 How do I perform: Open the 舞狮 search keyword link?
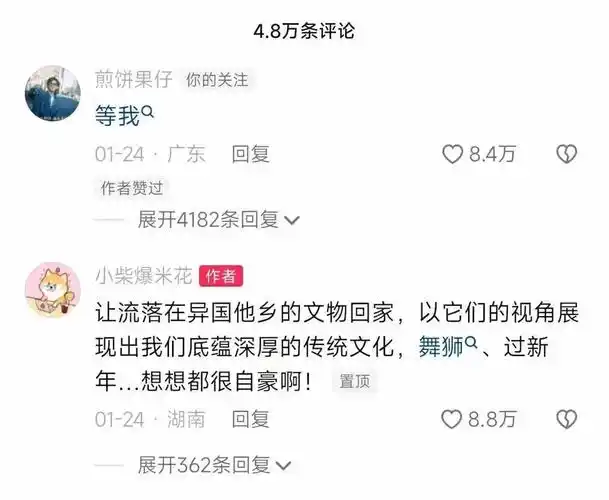(x=441, y=347)
